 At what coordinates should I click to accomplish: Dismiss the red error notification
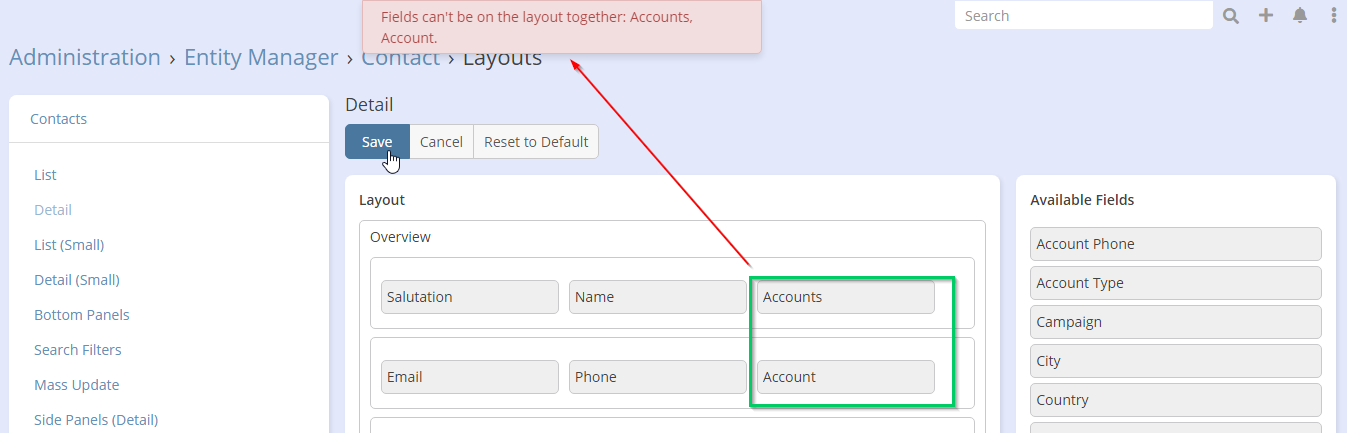pos(561,27)
